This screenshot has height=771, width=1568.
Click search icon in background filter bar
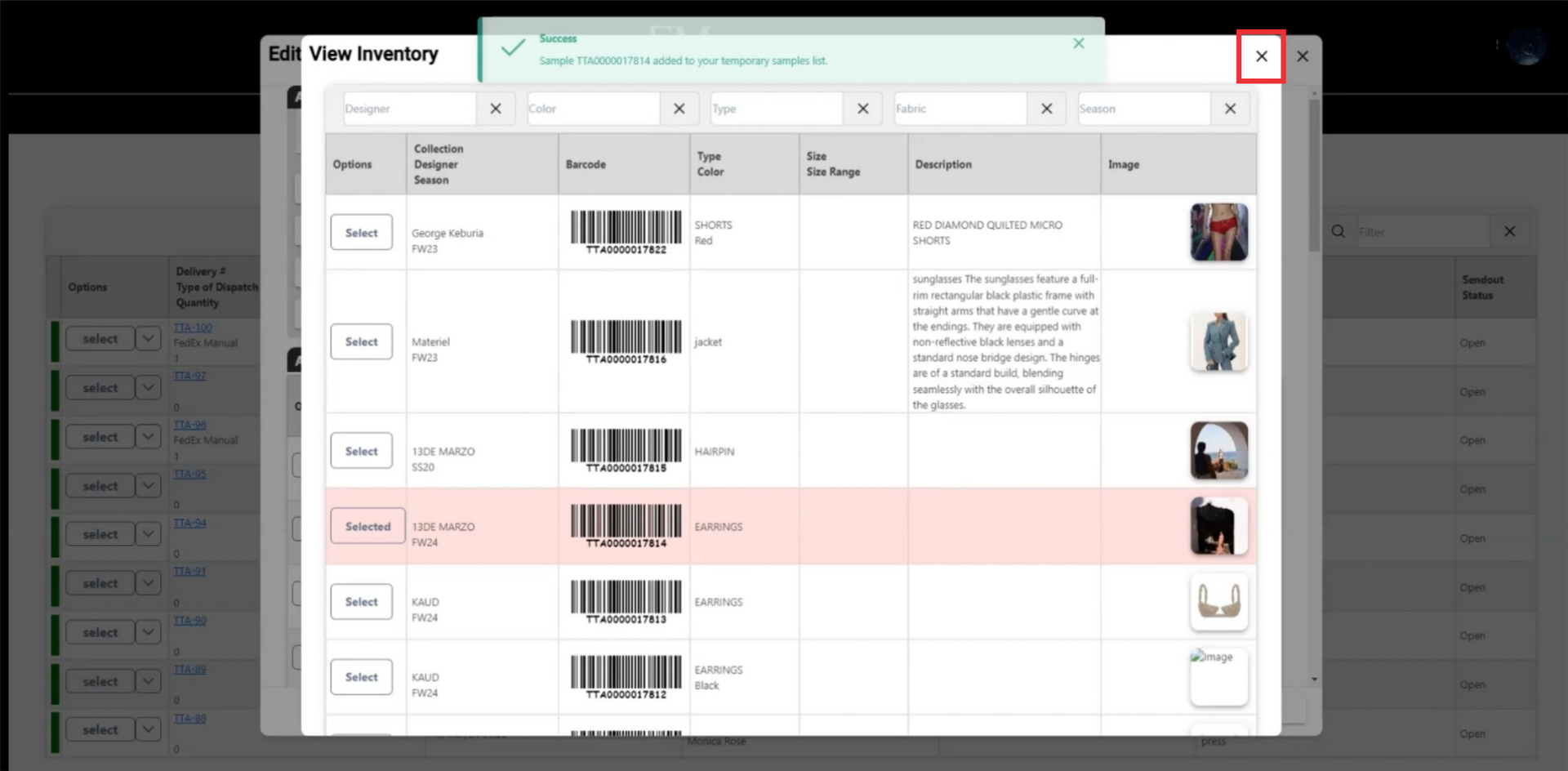pyautogui.click(x=1338, y=231)
